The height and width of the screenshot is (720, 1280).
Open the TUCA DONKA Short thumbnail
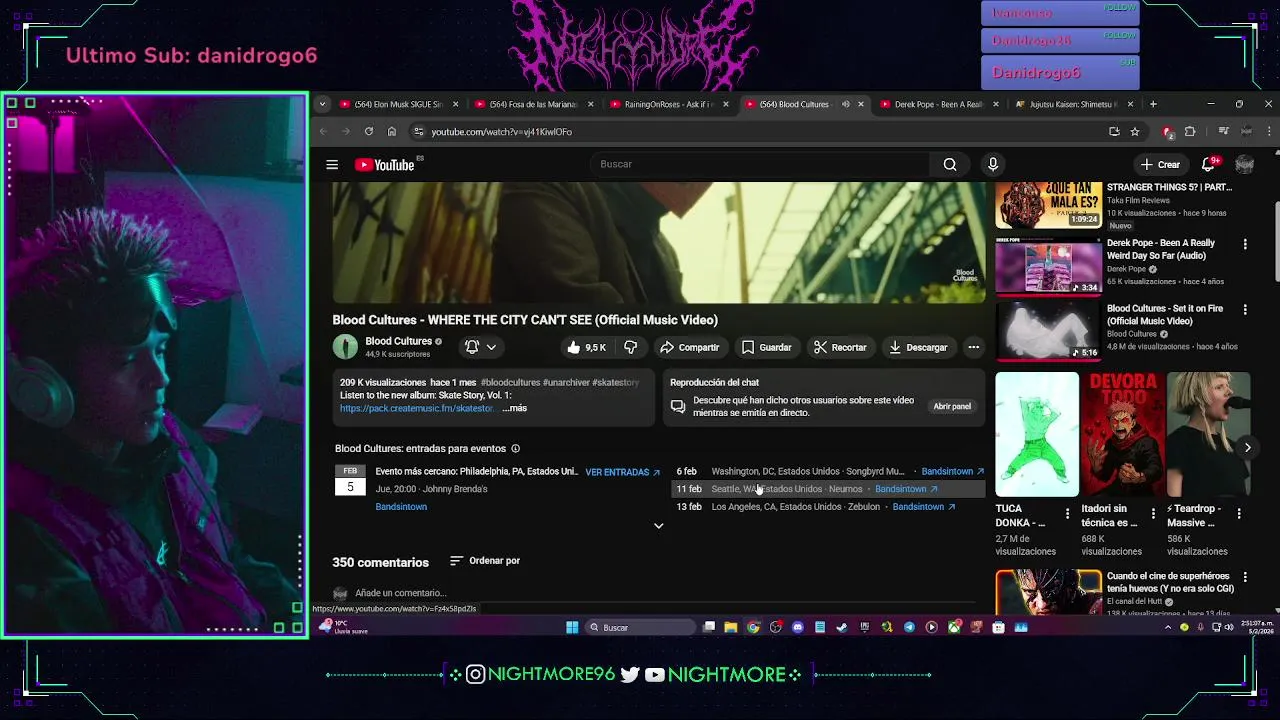[1037, 434]
